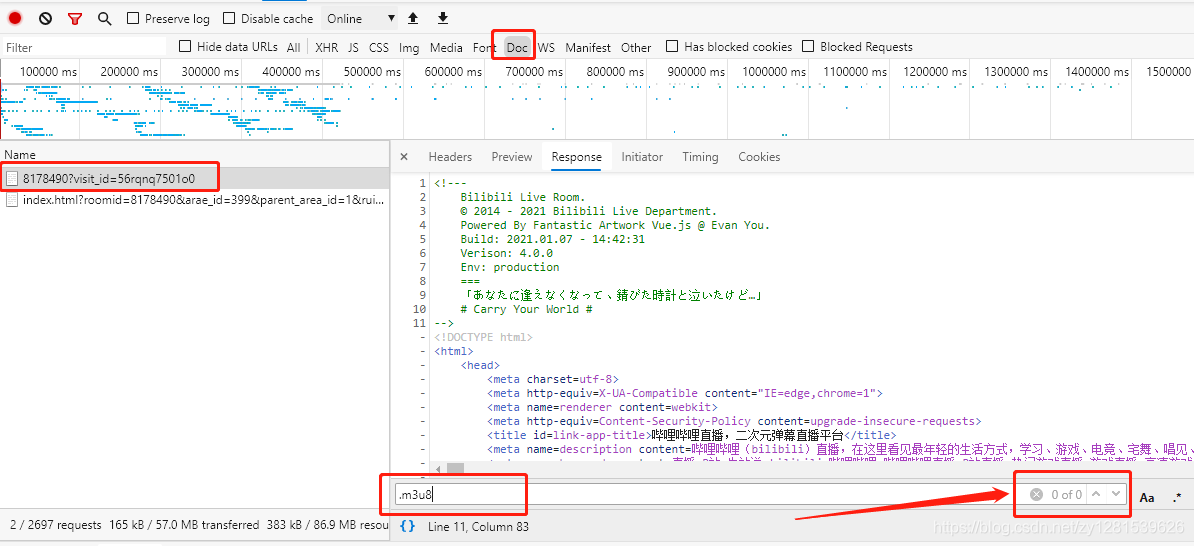
Task: Filter requests by CSS
Action: pyautogui.click(x=378, y=47)
